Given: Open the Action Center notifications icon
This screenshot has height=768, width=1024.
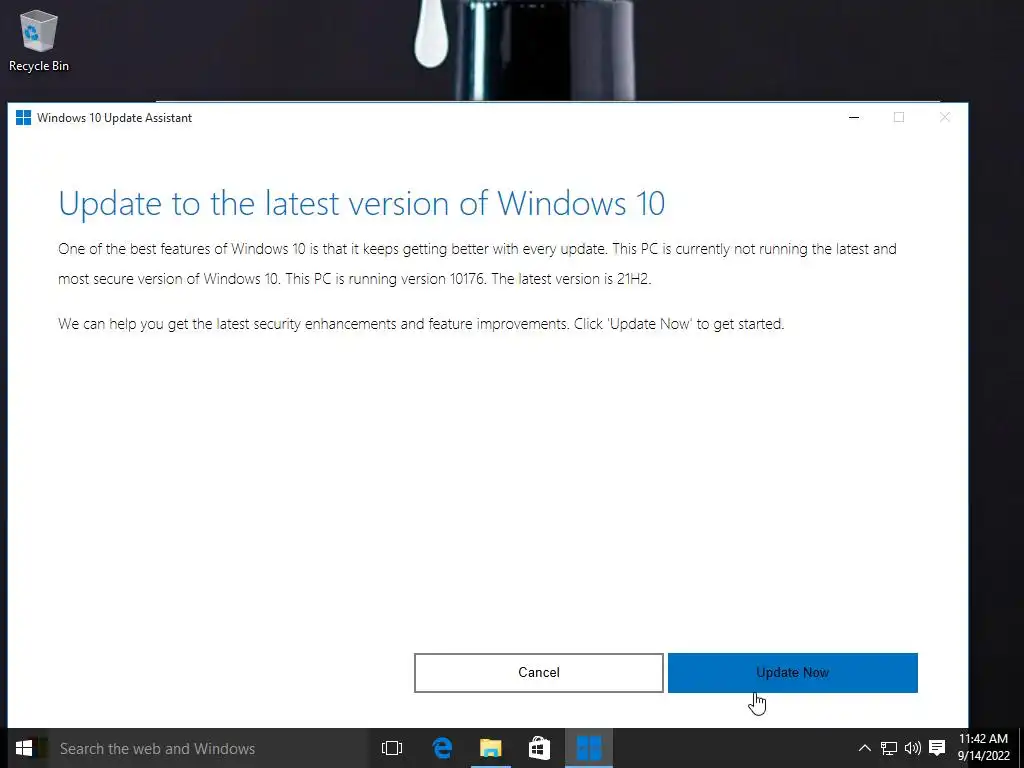Looking at the screenshot, I should pyautogui.click(x=937, y=748).
